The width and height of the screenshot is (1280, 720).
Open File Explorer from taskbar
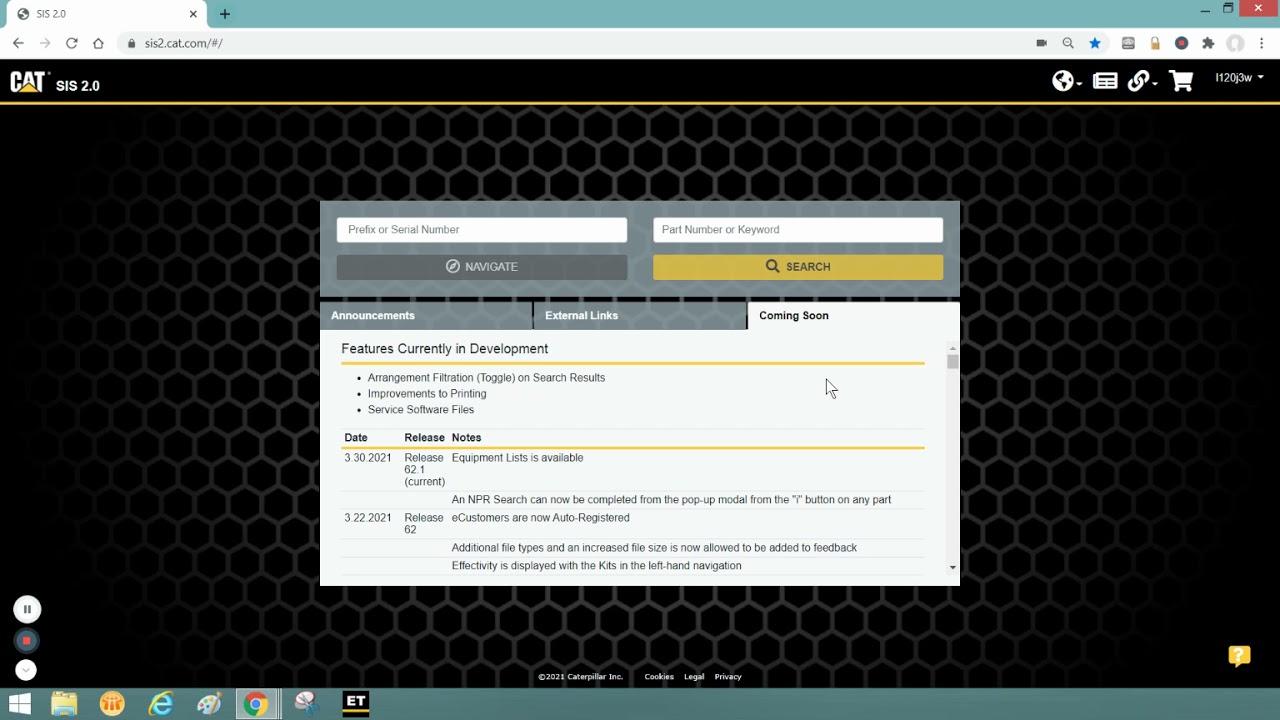(64, 704)
